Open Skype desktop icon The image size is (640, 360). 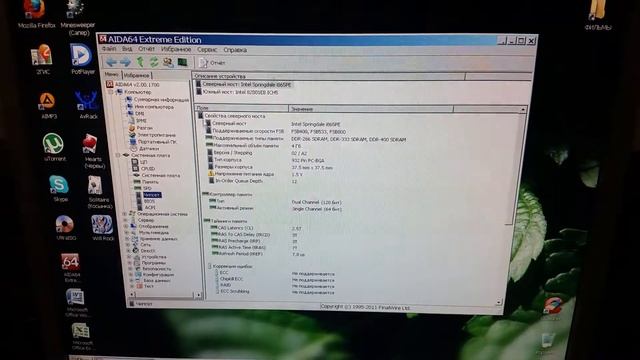pos(60,189)
